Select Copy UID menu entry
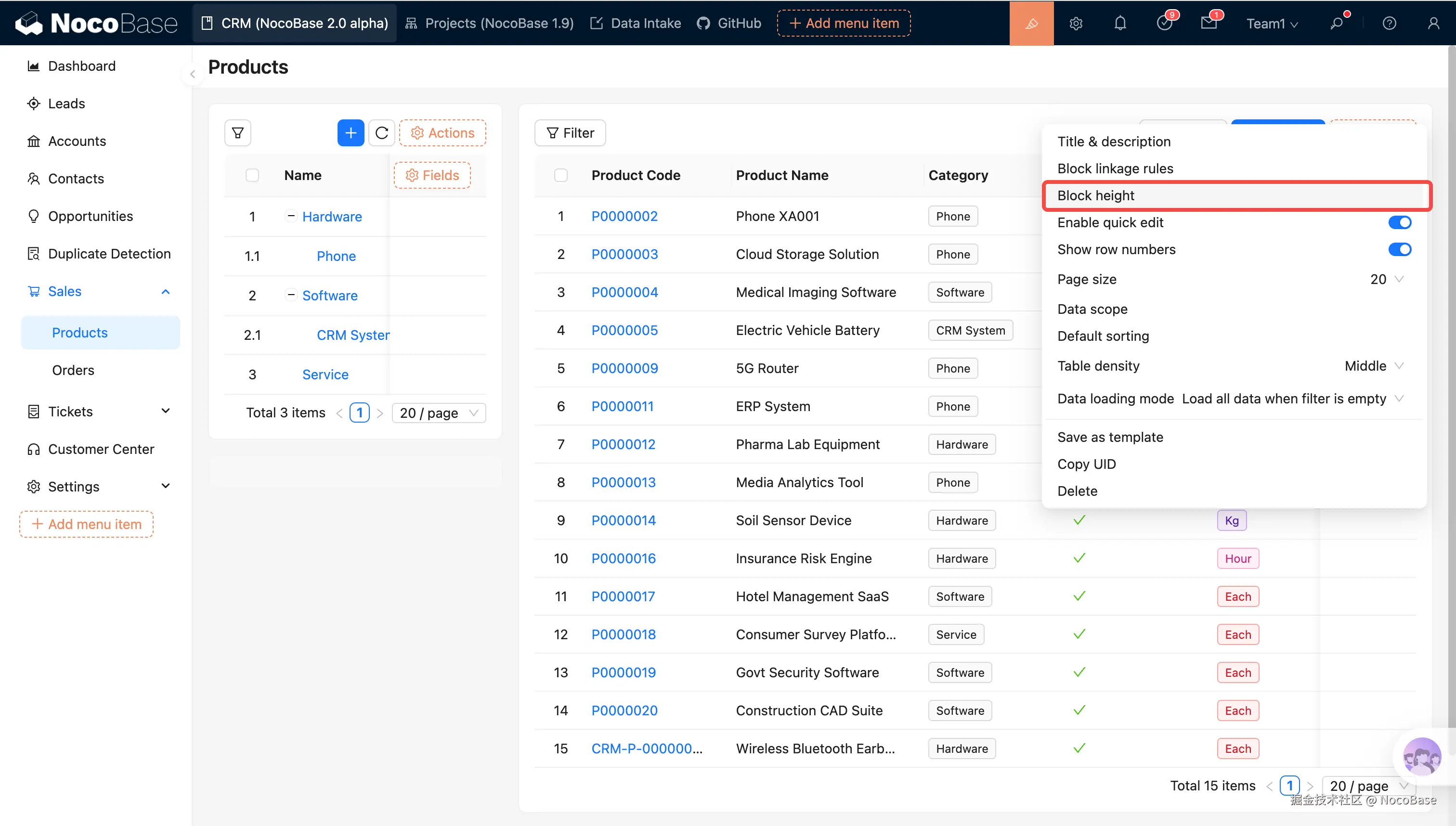This screenshot has height=826, width=1456. coord(1234,464)
